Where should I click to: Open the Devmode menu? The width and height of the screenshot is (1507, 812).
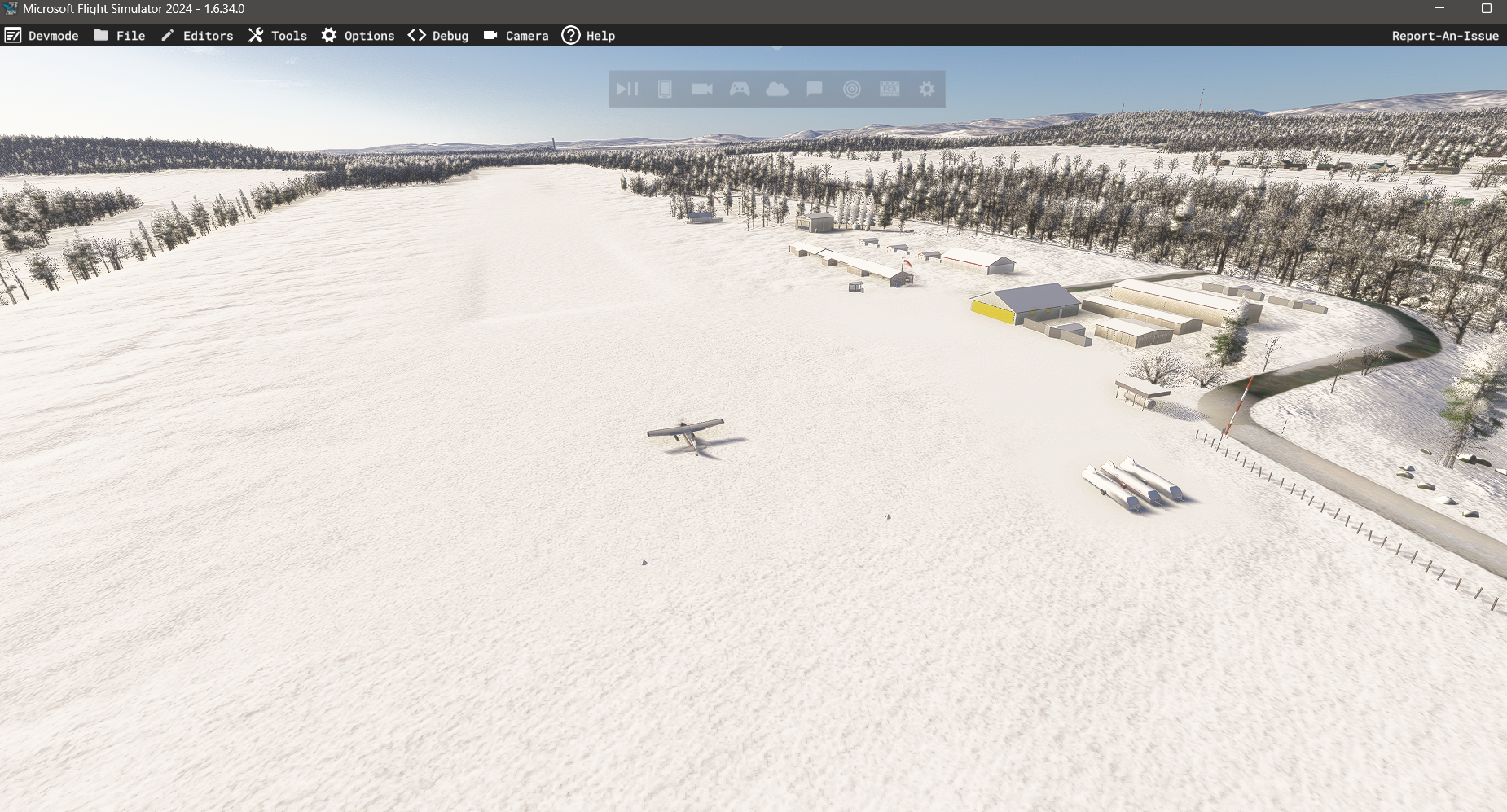pyautogui.click(x=42, y=36)
